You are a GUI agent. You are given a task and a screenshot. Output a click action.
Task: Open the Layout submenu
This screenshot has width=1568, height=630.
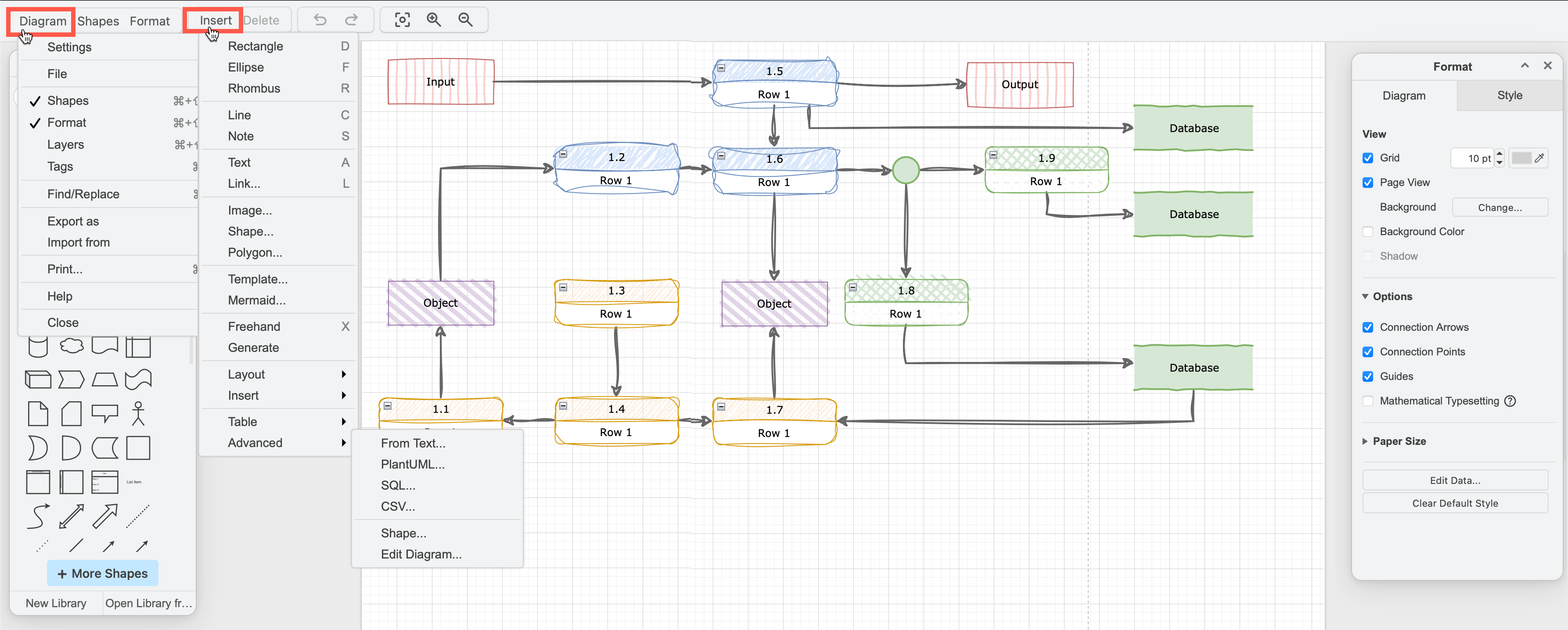pos(278,374)
